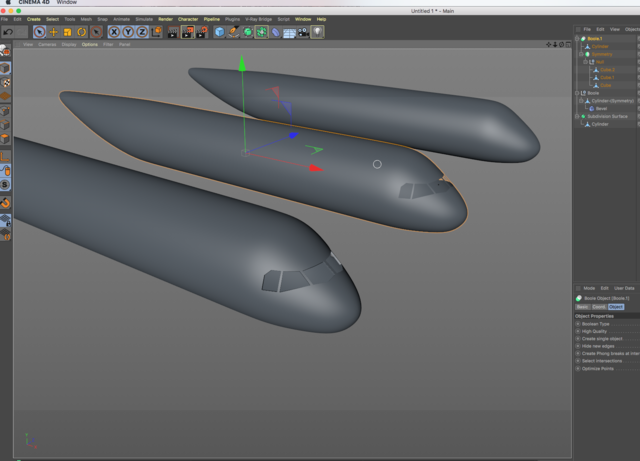640x461 pixels.
Task: Open the Simulate menu
Action: pos(144,19)
